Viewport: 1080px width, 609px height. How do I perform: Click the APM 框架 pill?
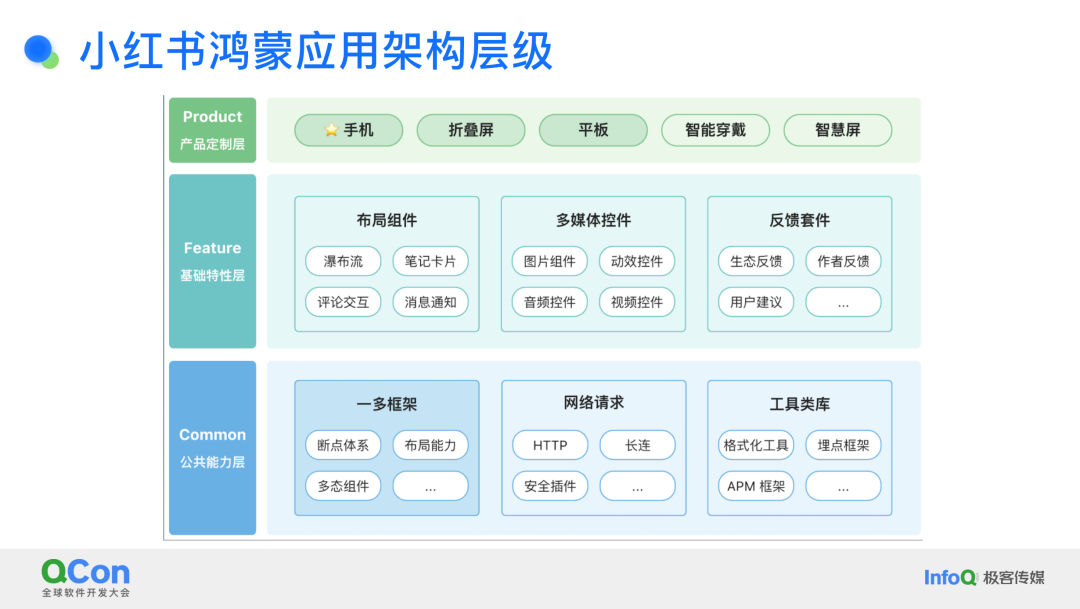tap(756, 486)
